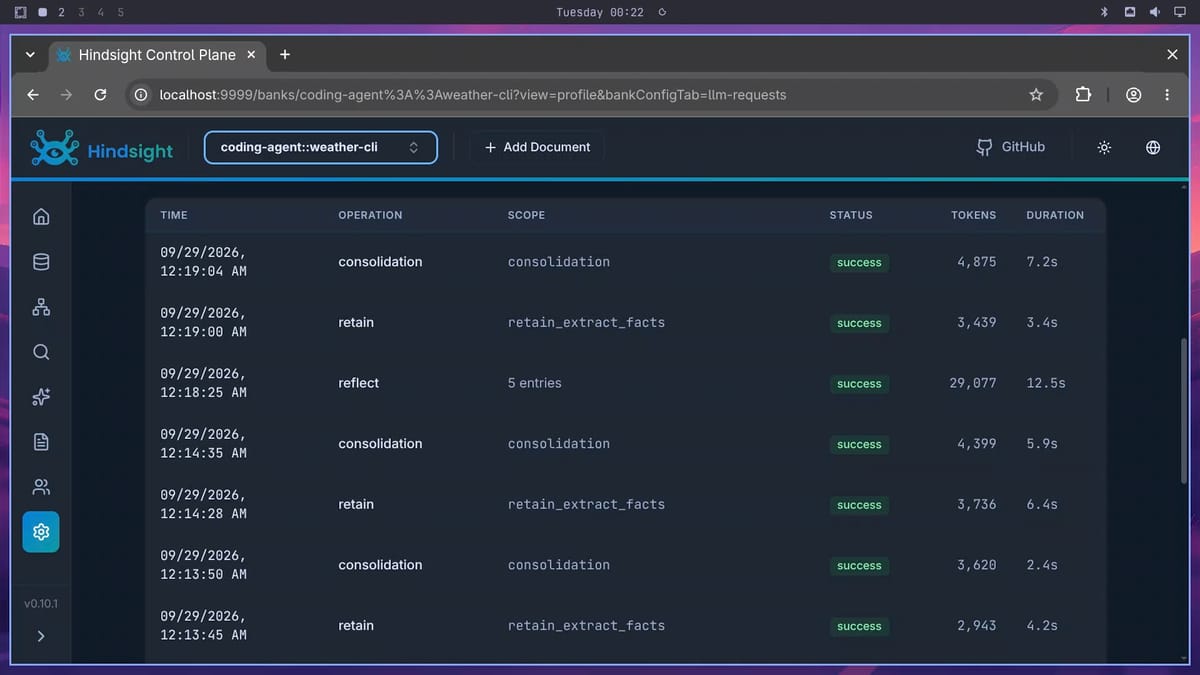Open the browser extensions icon

1083,95
